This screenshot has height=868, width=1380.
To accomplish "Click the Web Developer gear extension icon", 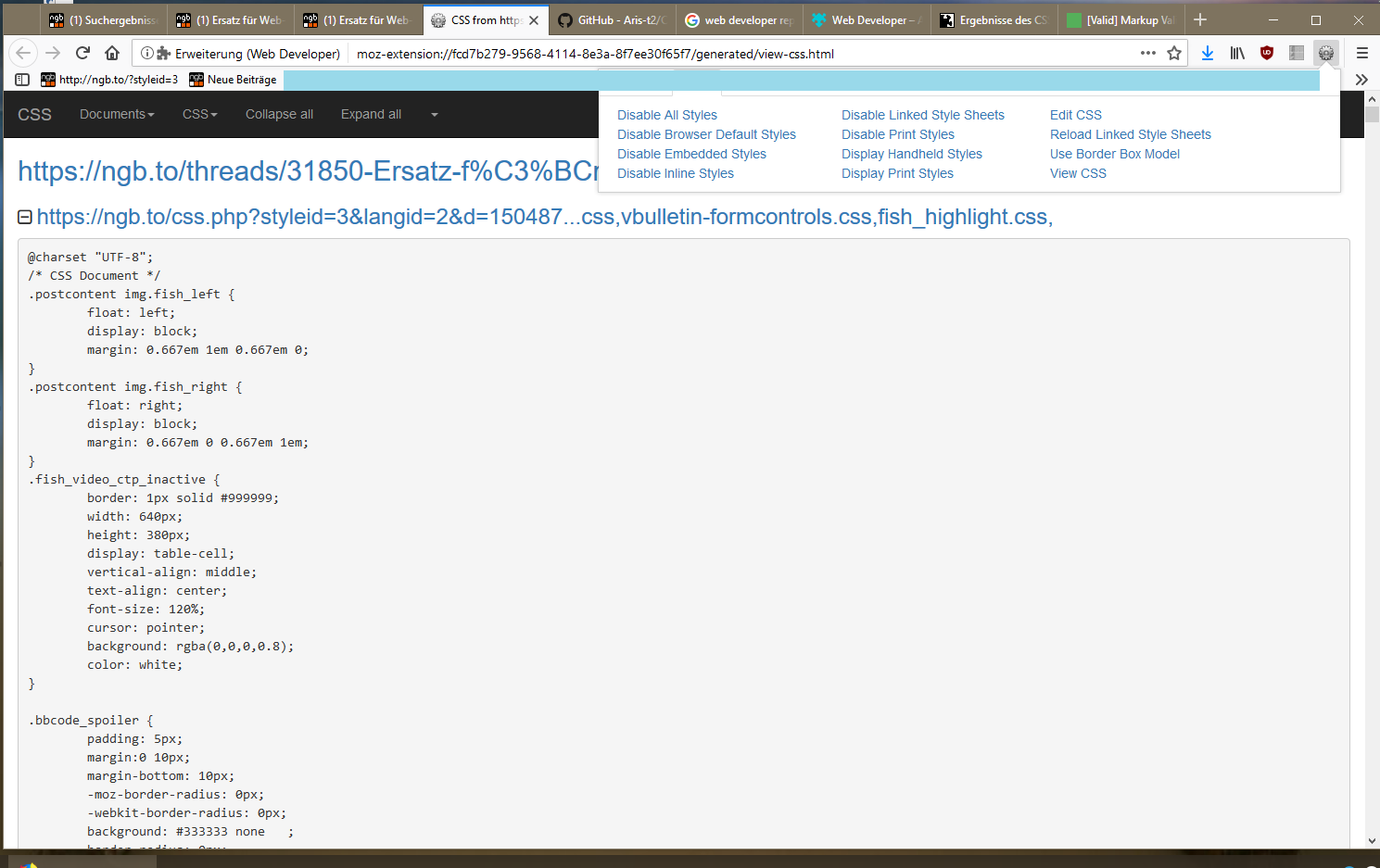I will point(1326,53).
